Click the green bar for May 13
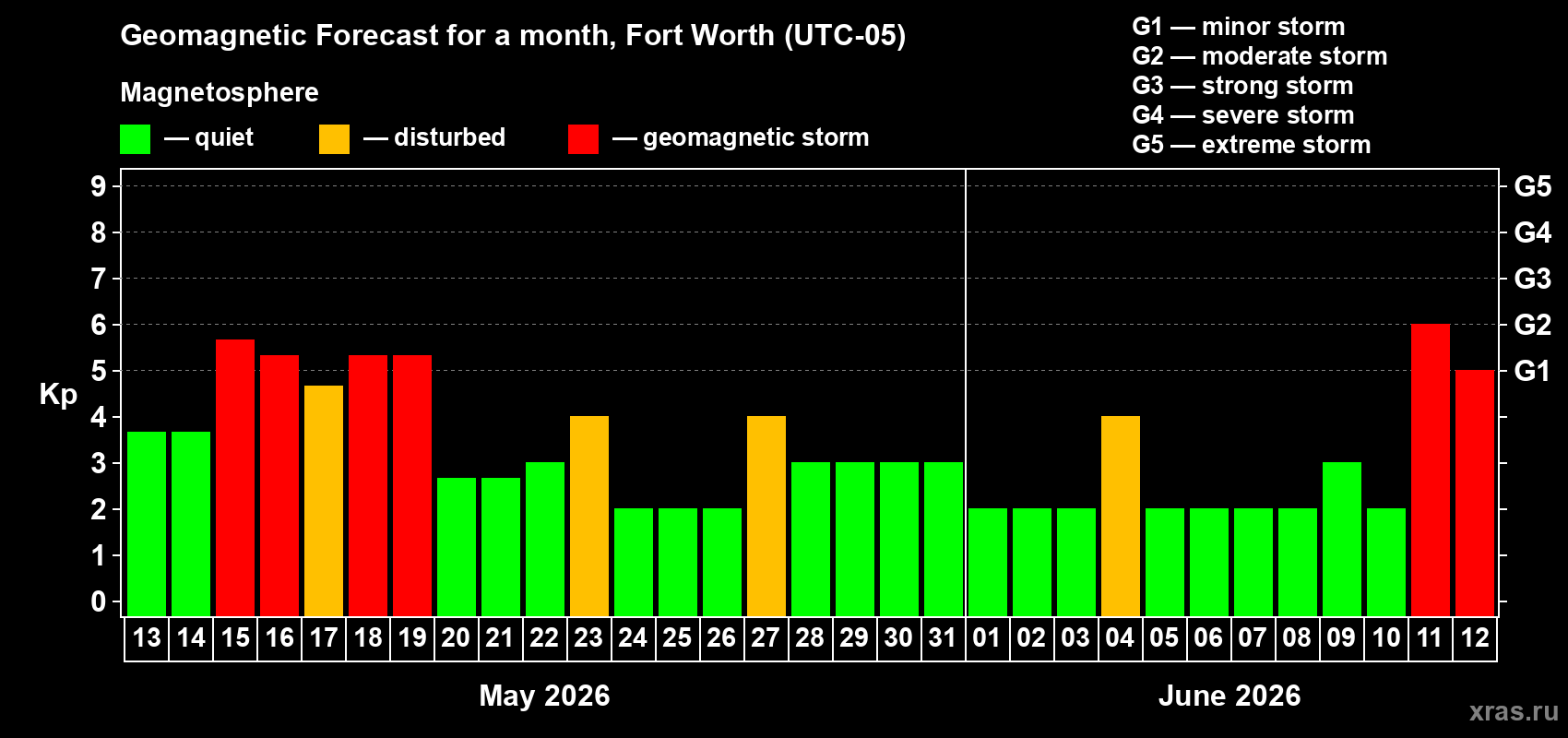The image size is (1568, 738). click(147, 524)
